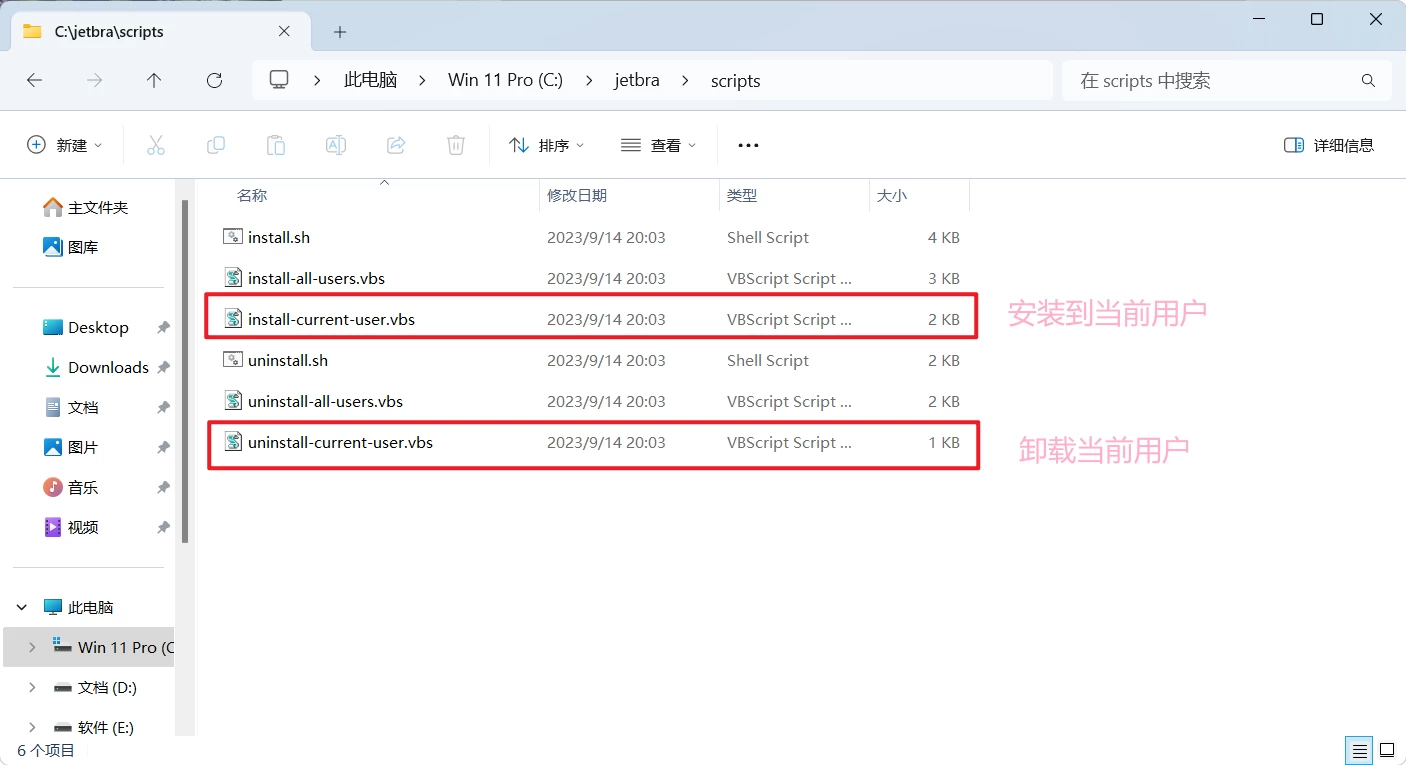Image resolution: width=1406 pixels, height=765 pixels.
Task: Collapse the 此电脑 tree node
Action: tap(22, 608)
